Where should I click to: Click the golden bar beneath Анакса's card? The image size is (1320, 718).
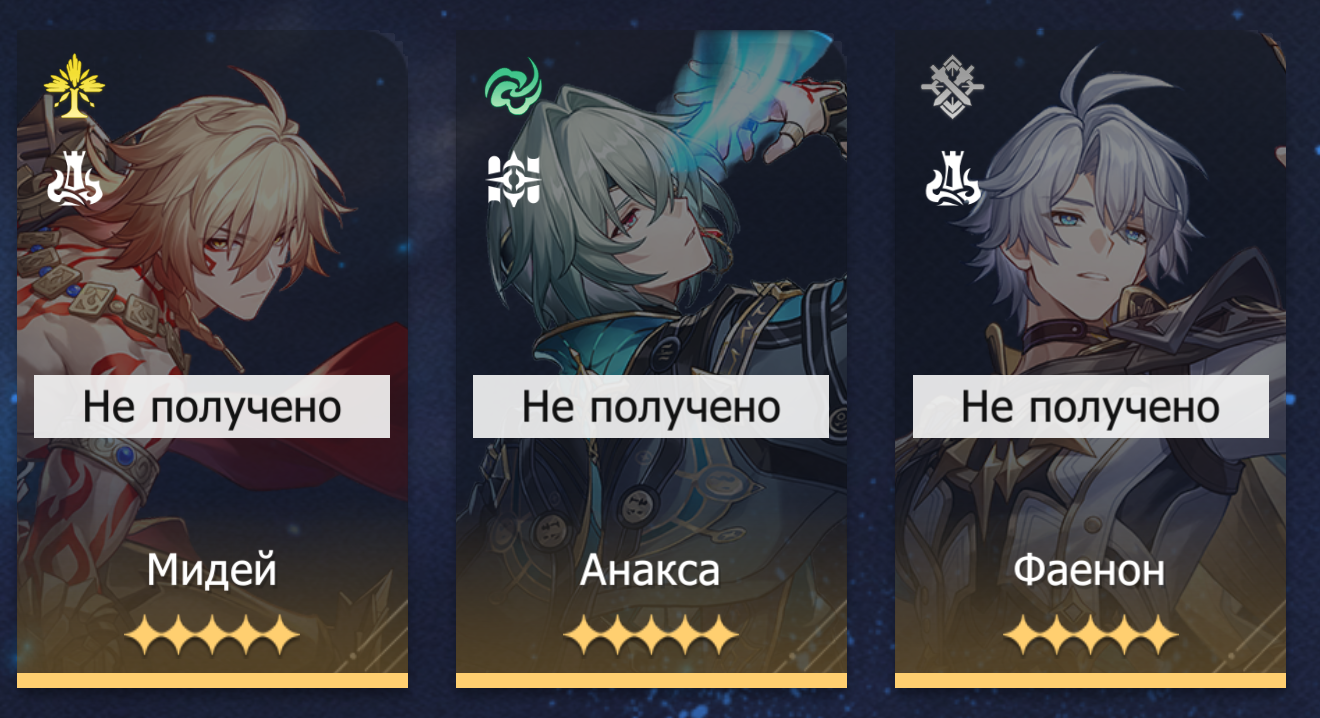click(651, 681)
